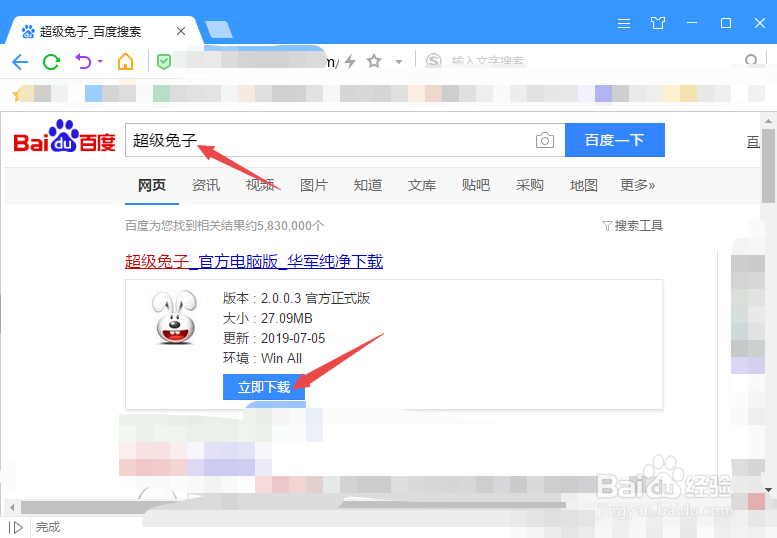
Task: Open a new tab next to the Baidu tab
Action: (219, 30)
